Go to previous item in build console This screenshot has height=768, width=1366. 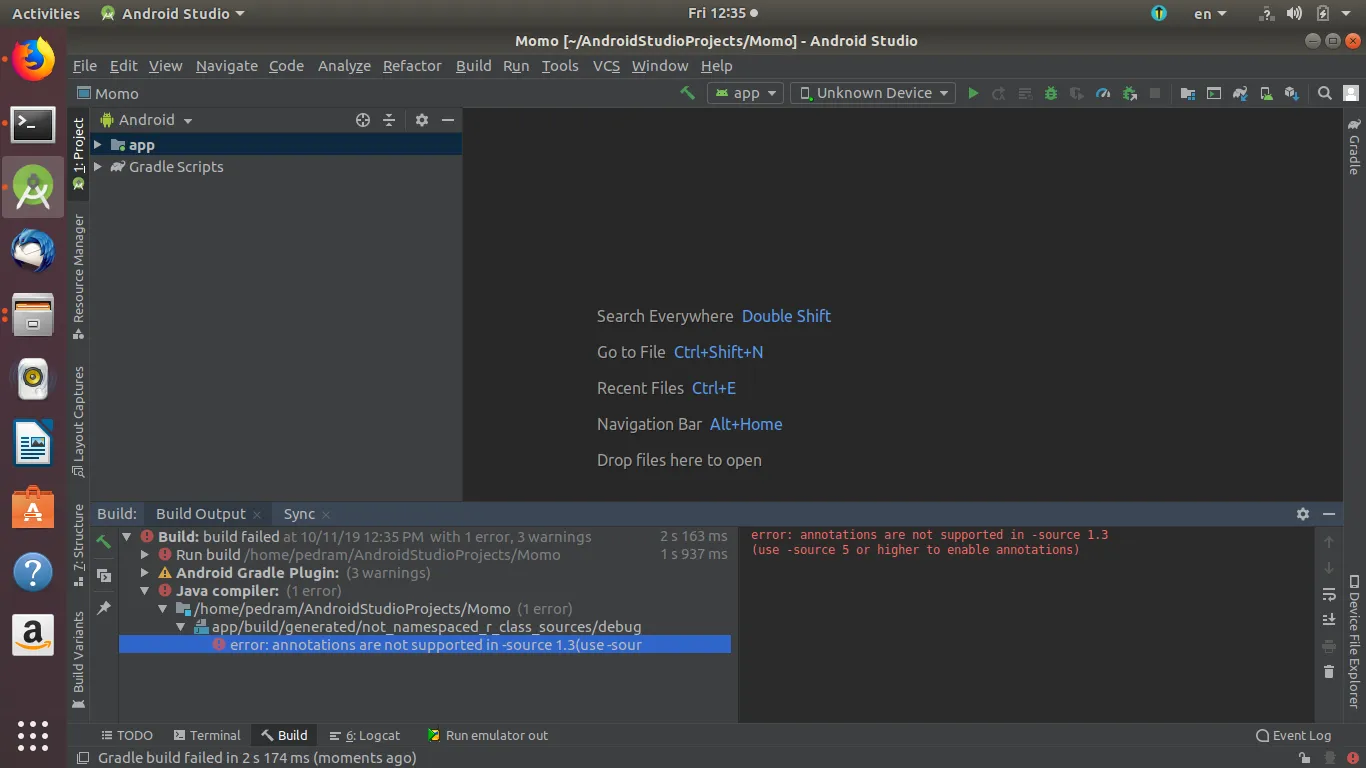click(1329, 542)
